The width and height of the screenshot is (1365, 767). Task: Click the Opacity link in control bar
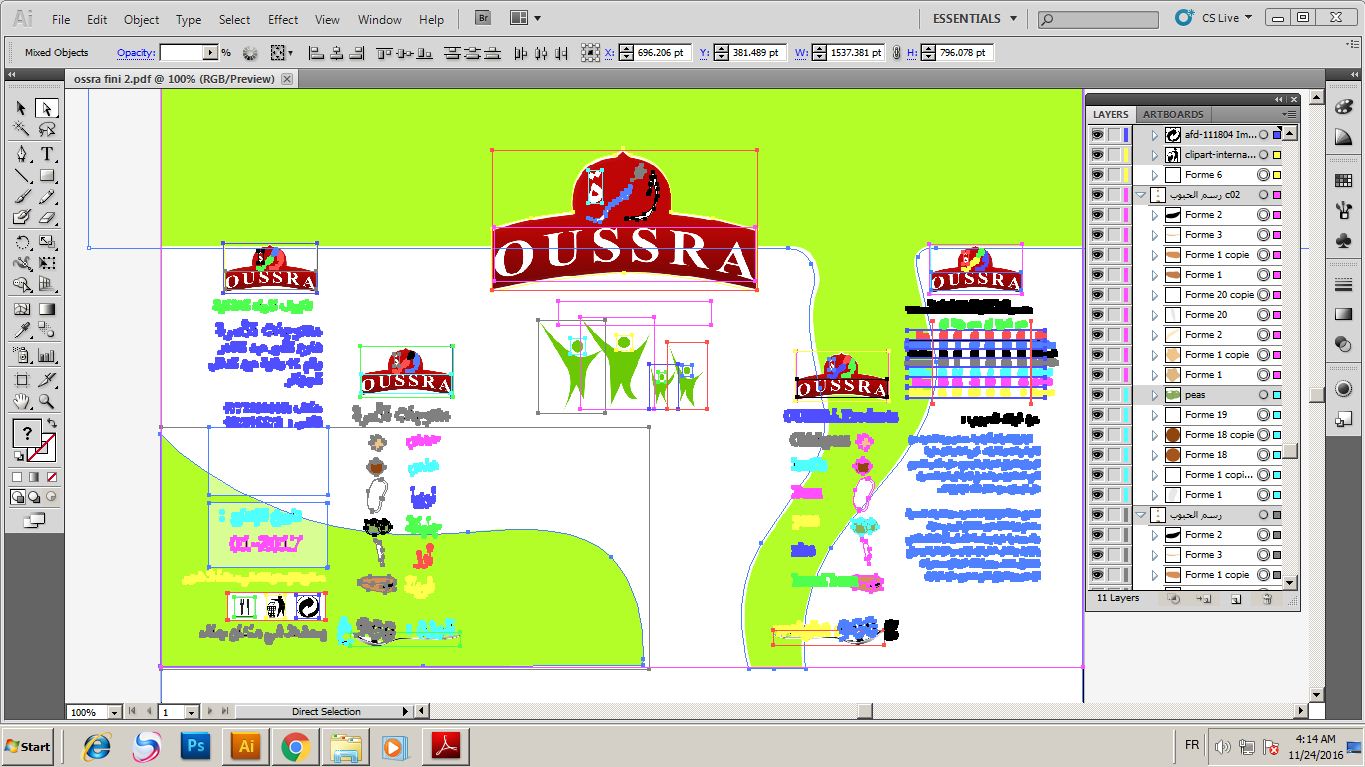pos(136,53)
